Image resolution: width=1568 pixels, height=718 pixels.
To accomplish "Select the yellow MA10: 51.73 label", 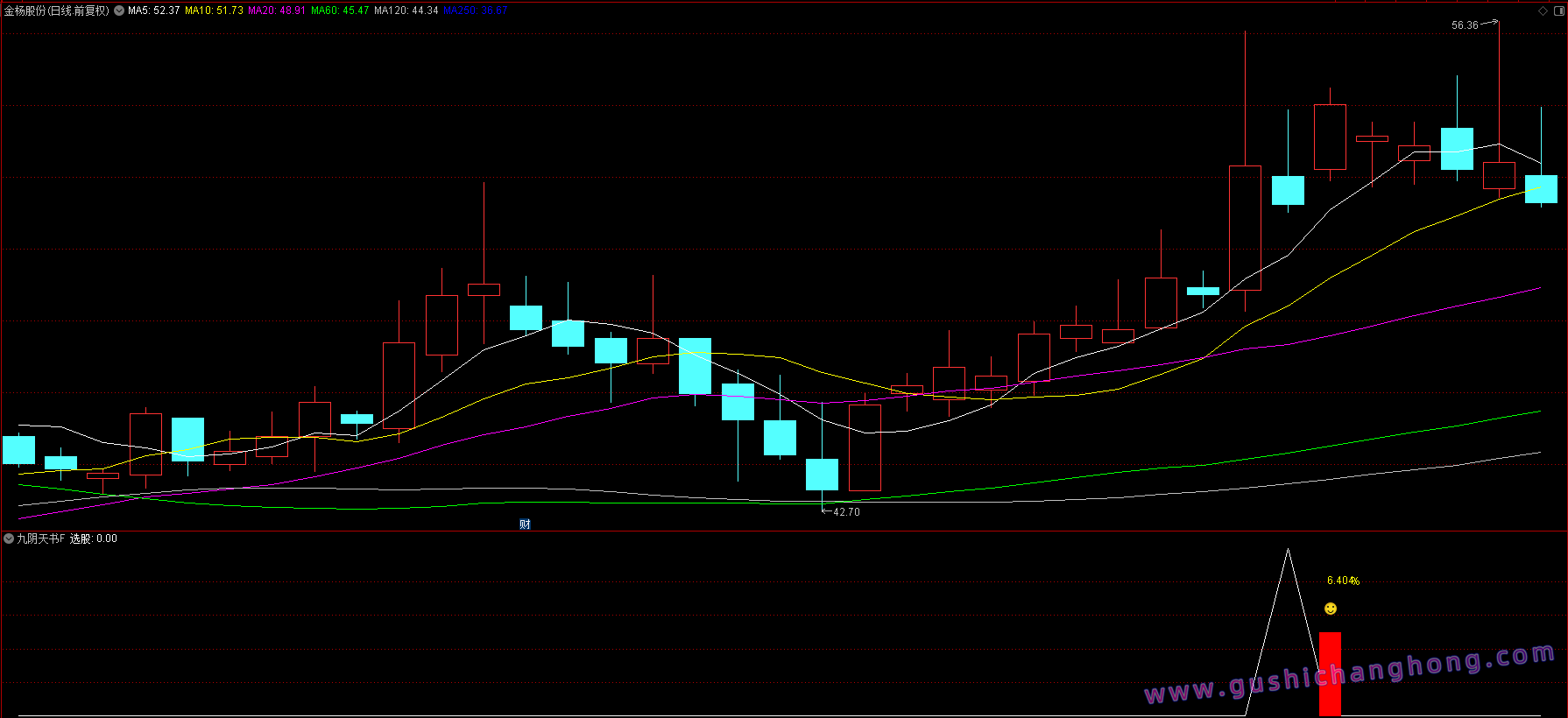I will (214, 11).
